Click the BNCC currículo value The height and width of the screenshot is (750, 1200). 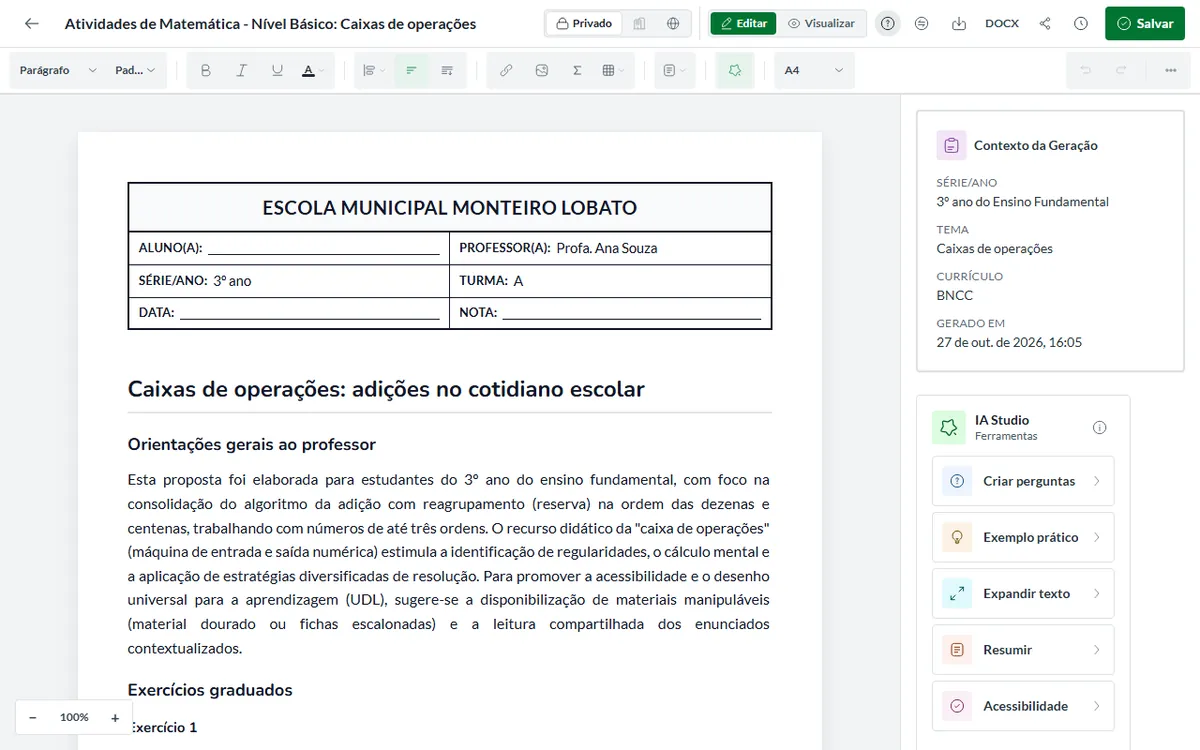coord(955,295)
